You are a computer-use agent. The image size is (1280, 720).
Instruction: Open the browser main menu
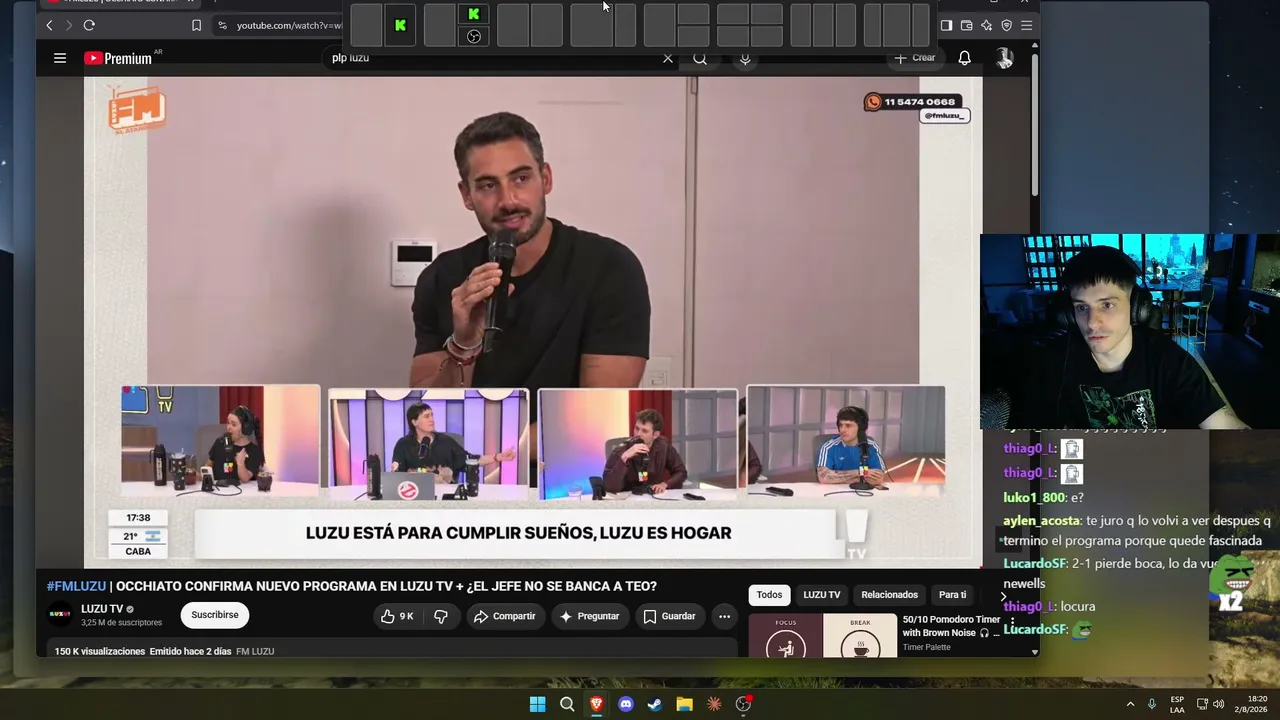click(x=1026, y=25)
